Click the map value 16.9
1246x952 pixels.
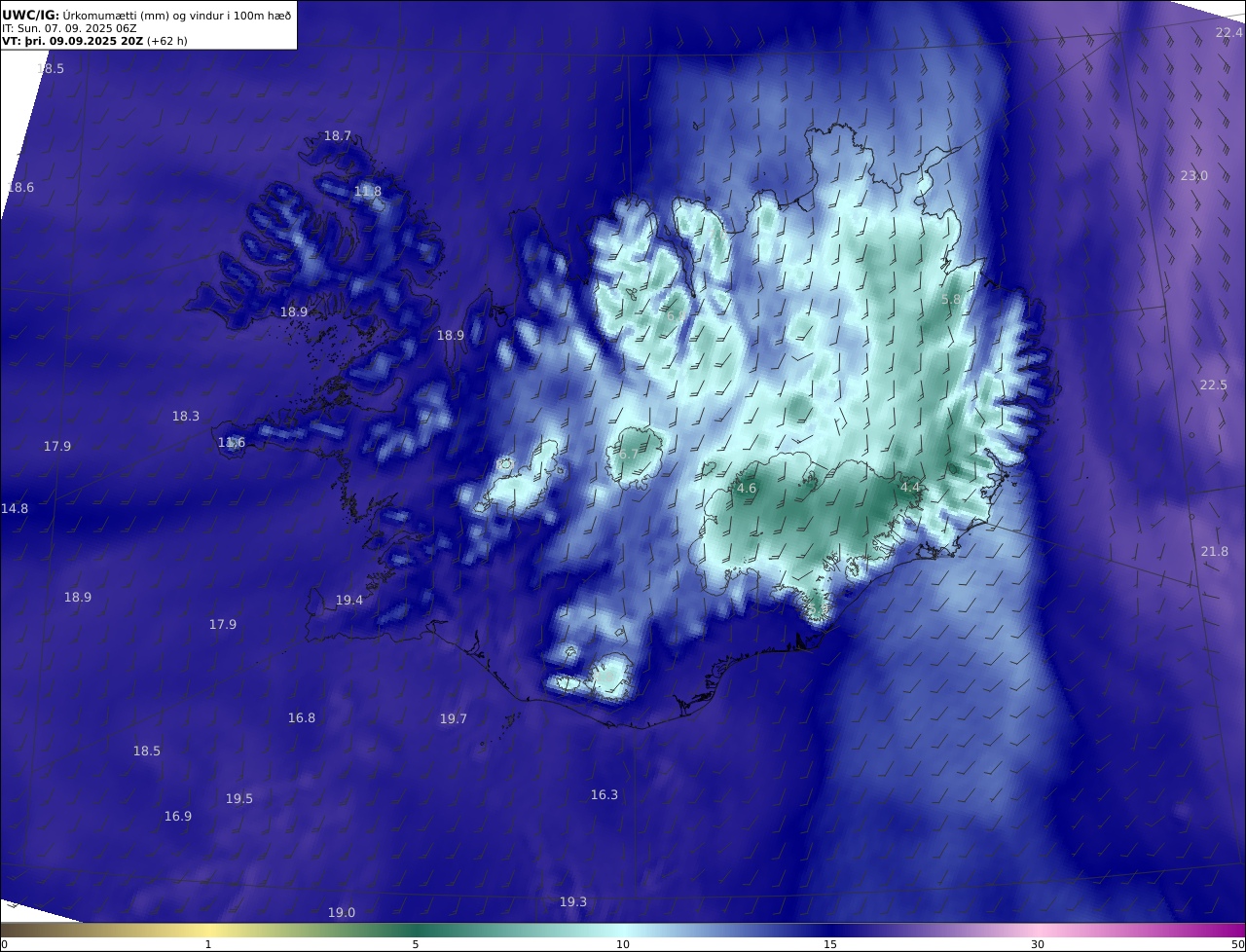178,817
